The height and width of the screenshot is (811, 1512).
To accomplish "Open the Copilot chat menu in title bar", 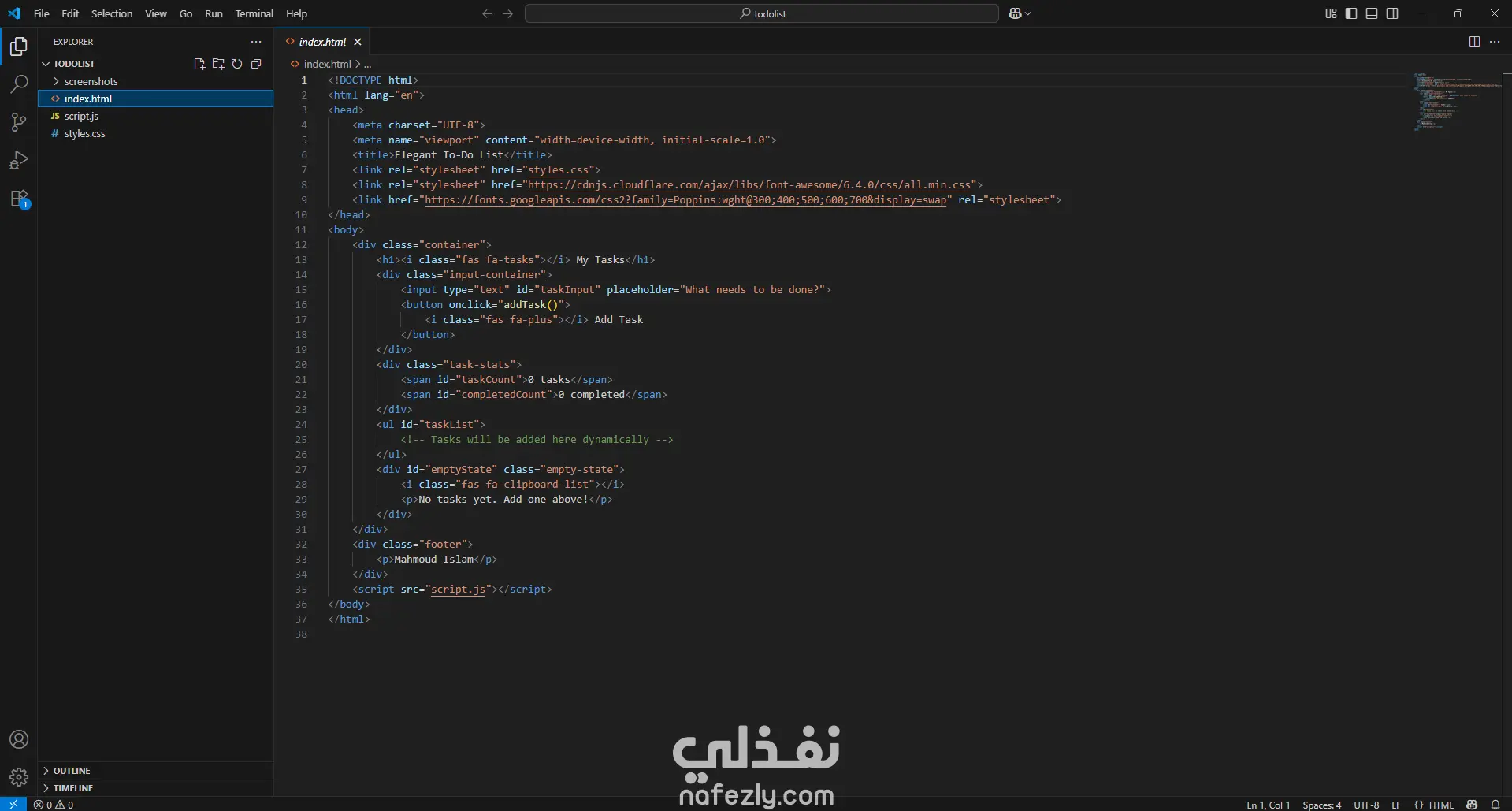I will click(x=1015, y=13).
